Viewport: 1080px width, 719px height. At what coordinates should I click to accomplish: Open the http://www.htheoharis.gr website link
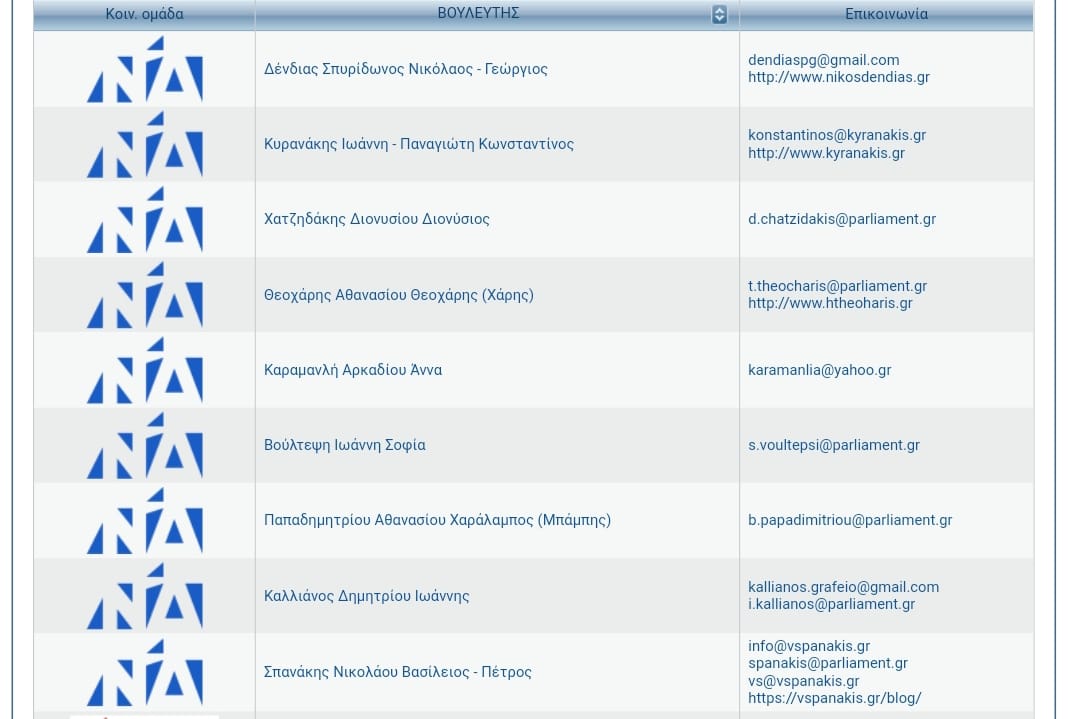pyautogui.click(x=830, y=303)
